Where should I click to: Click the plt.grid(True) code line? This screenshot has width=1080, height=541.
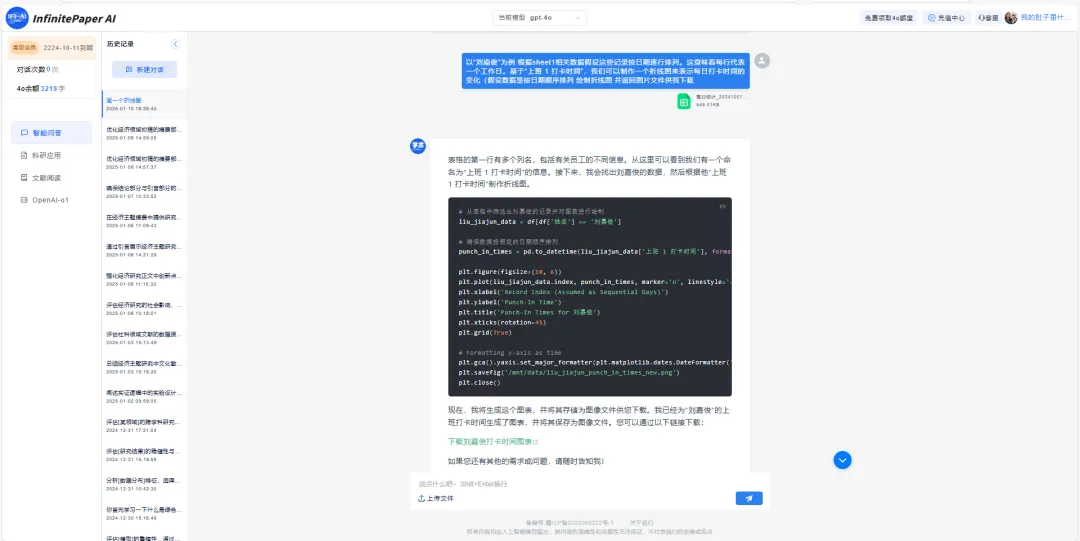tap(484, 332)
